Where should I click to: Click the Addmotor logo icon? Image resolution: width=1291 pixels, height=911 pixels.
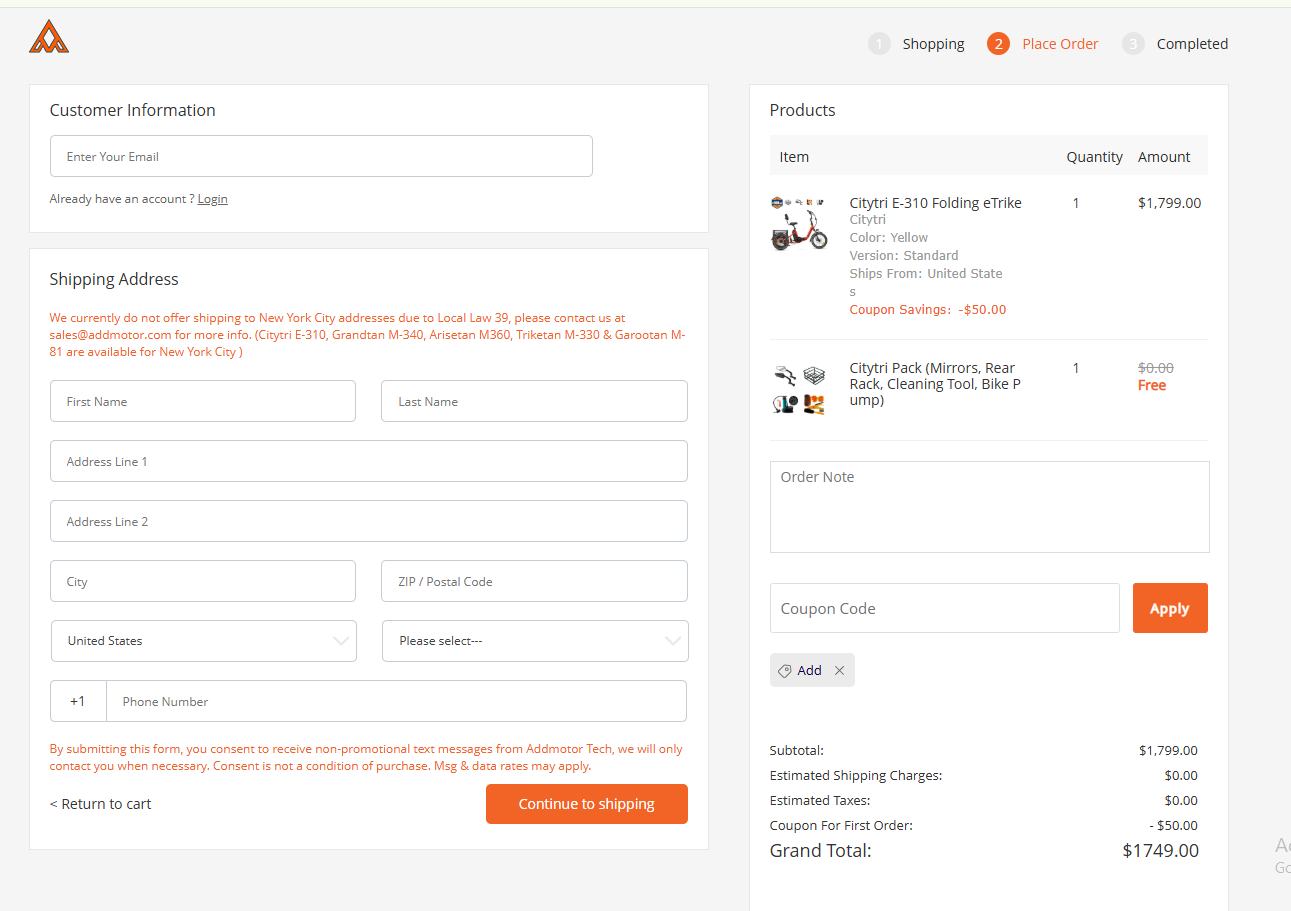click(49, 37)
